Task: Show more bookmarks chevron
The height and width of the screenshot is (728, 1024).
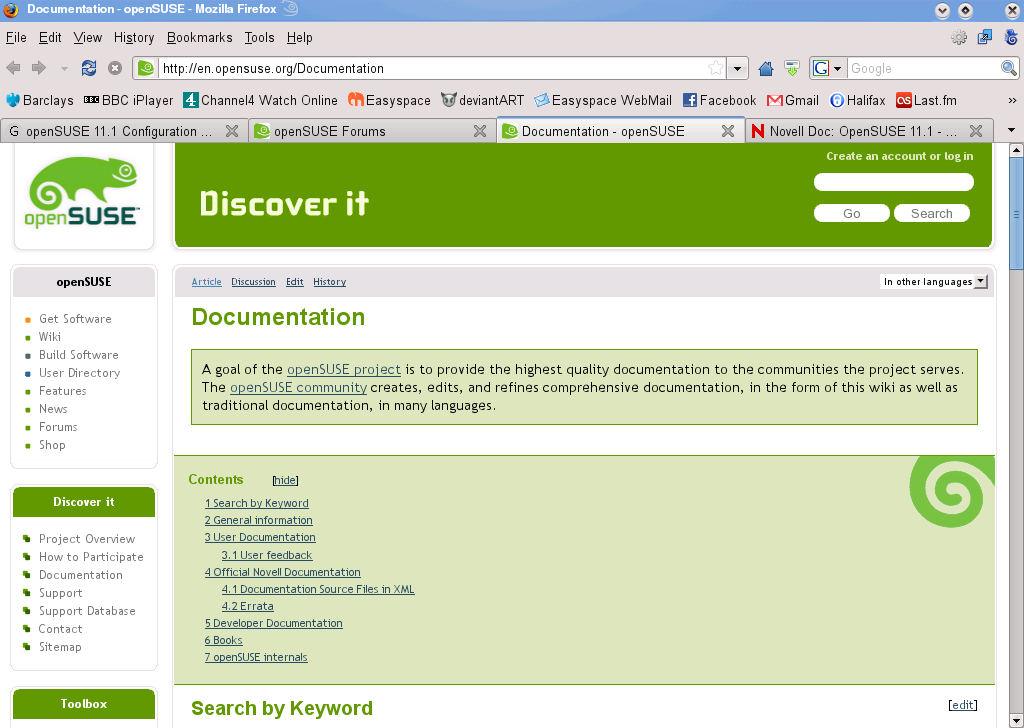Action: pos(1012,100)
